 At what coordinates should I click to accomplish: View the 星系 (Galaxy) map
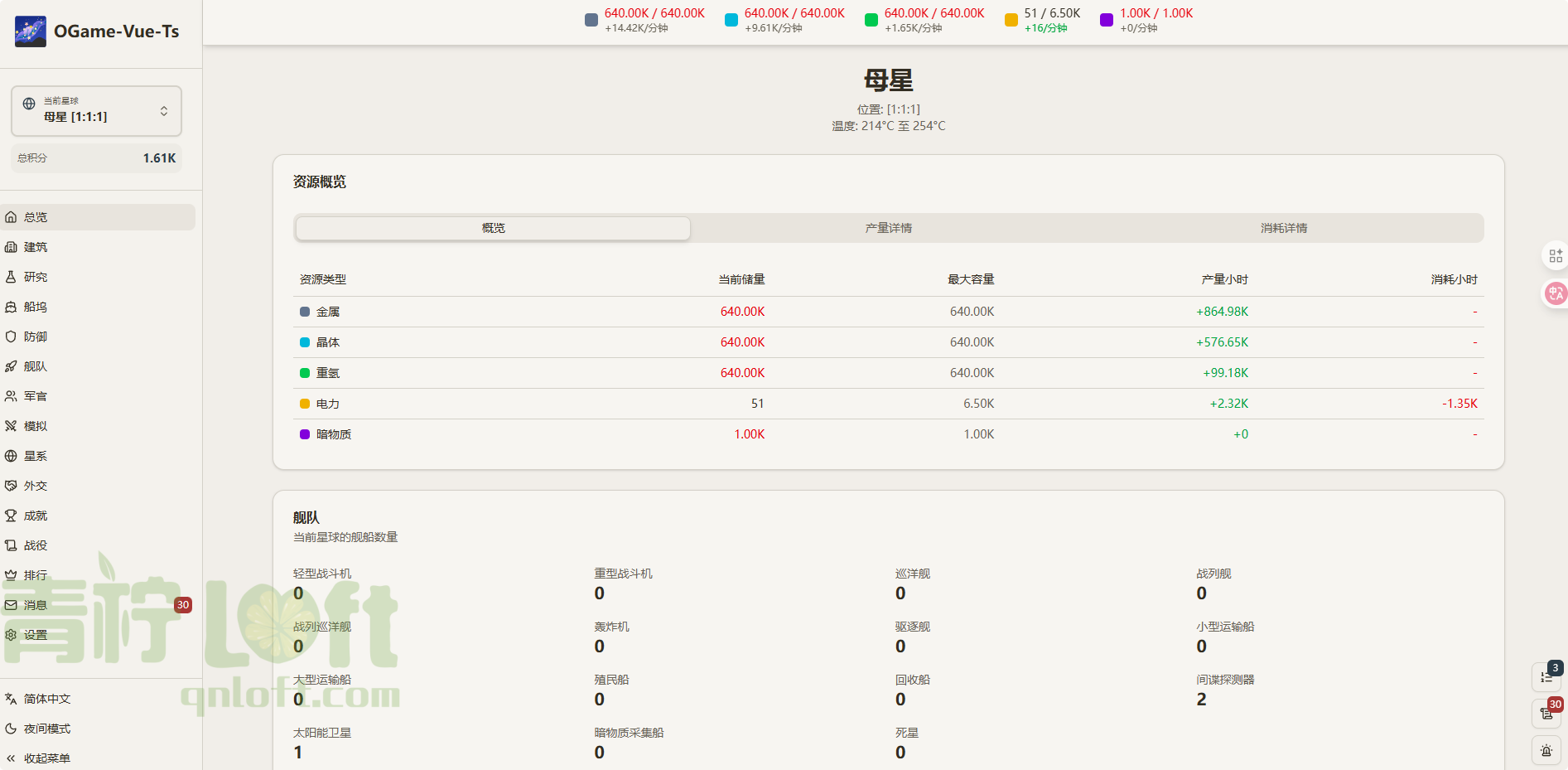pos(35,456)
